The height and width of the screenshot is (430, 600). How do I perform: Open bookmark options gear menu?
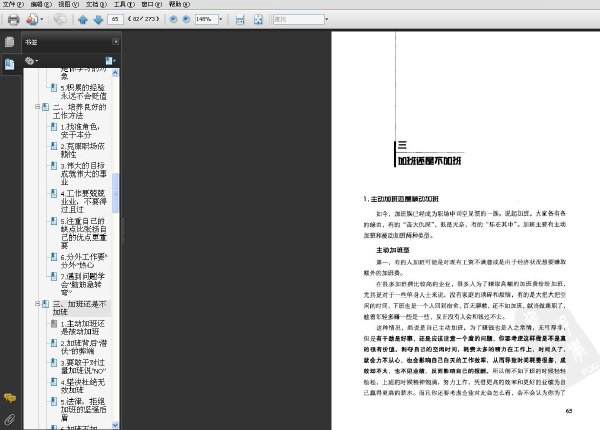point(31,61)
